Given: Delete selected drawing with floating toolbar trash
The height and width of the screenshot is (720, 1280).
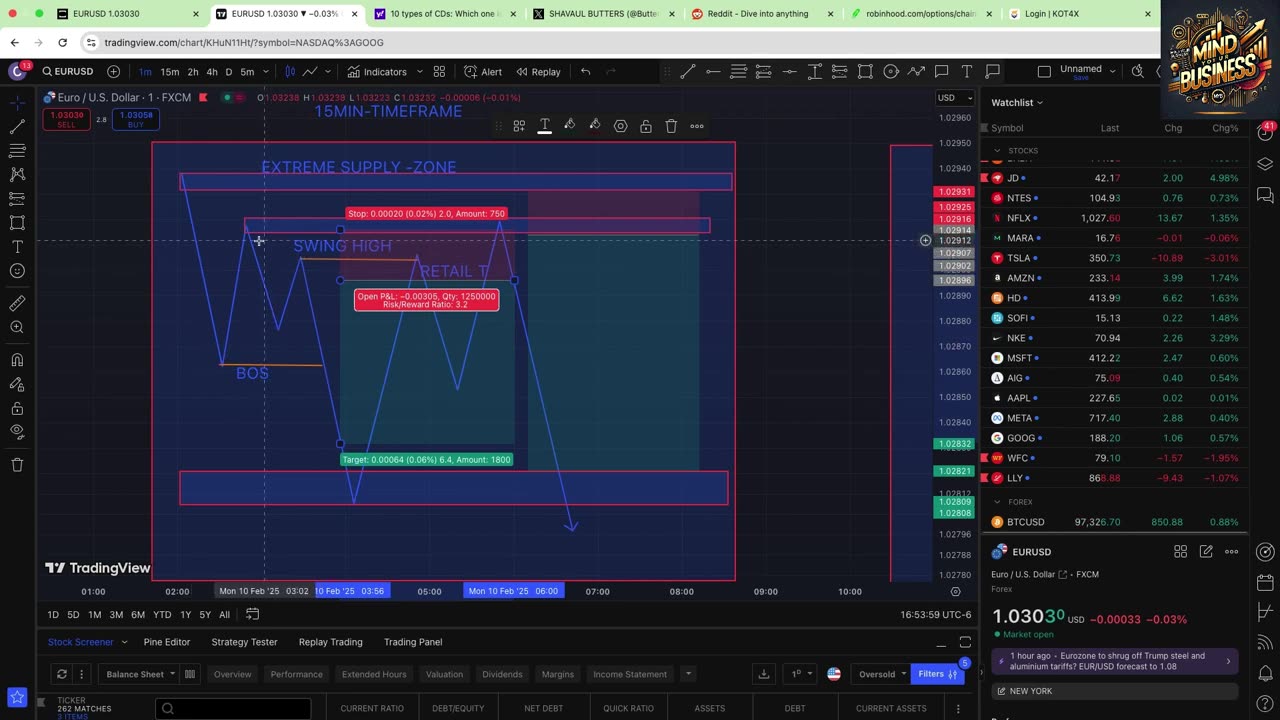Looking at the screenshot, I should [x=671, y=126].
